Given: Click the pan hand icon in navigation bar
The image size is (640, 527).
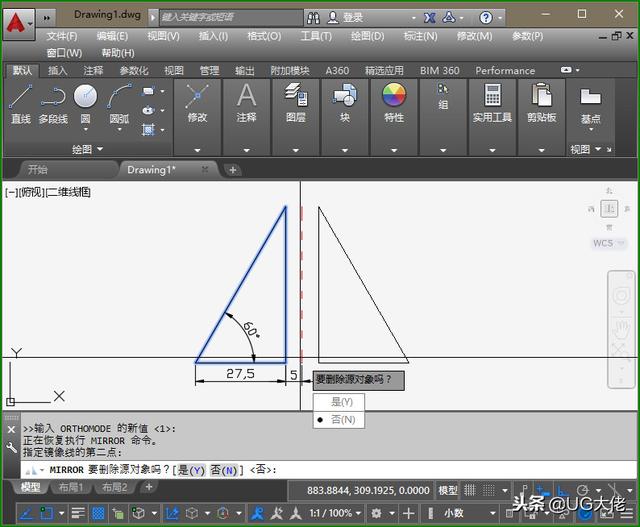Looking at the screenshot, I should pyautogui.click(x=622, y=330).
